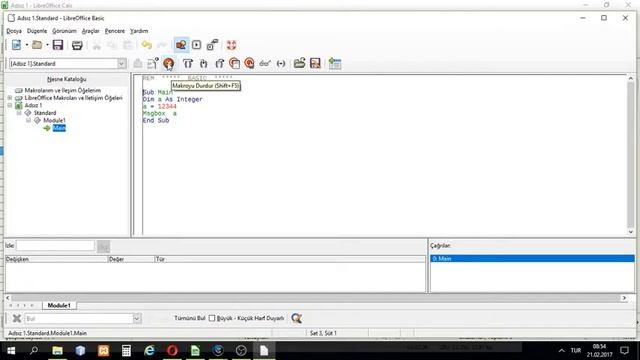The width and height of the screenshot is (640, 360).
Task: Click the code line 'a = 12344'
Action: click(x=160, y=107)
